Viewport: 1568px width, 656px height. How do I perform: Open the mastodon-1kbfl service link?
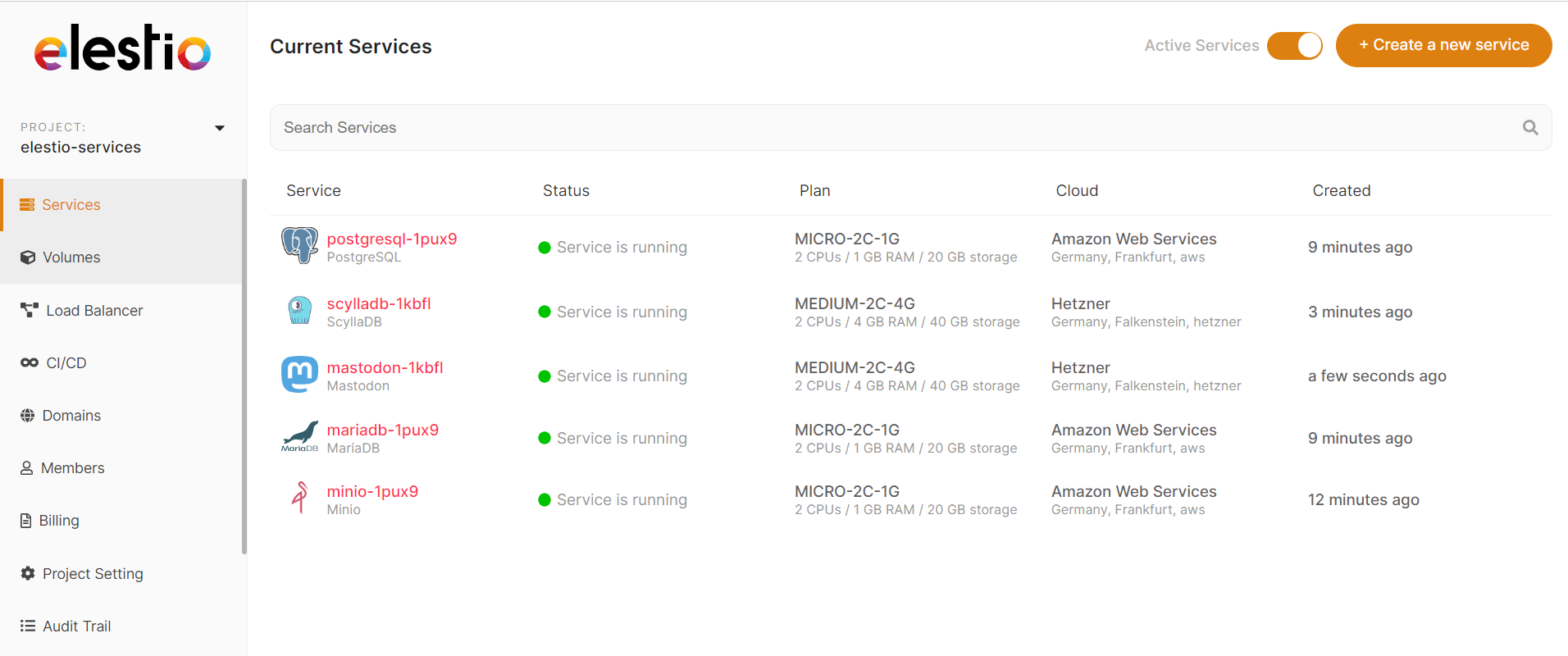[x=385, y=367]
